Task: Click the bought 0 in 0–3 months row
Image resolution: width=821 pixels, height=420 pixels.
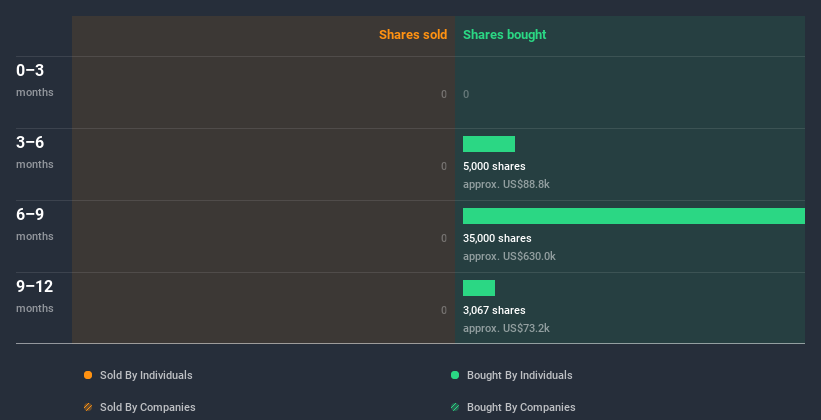Action: pyautogui.click(x=466, y=94)
